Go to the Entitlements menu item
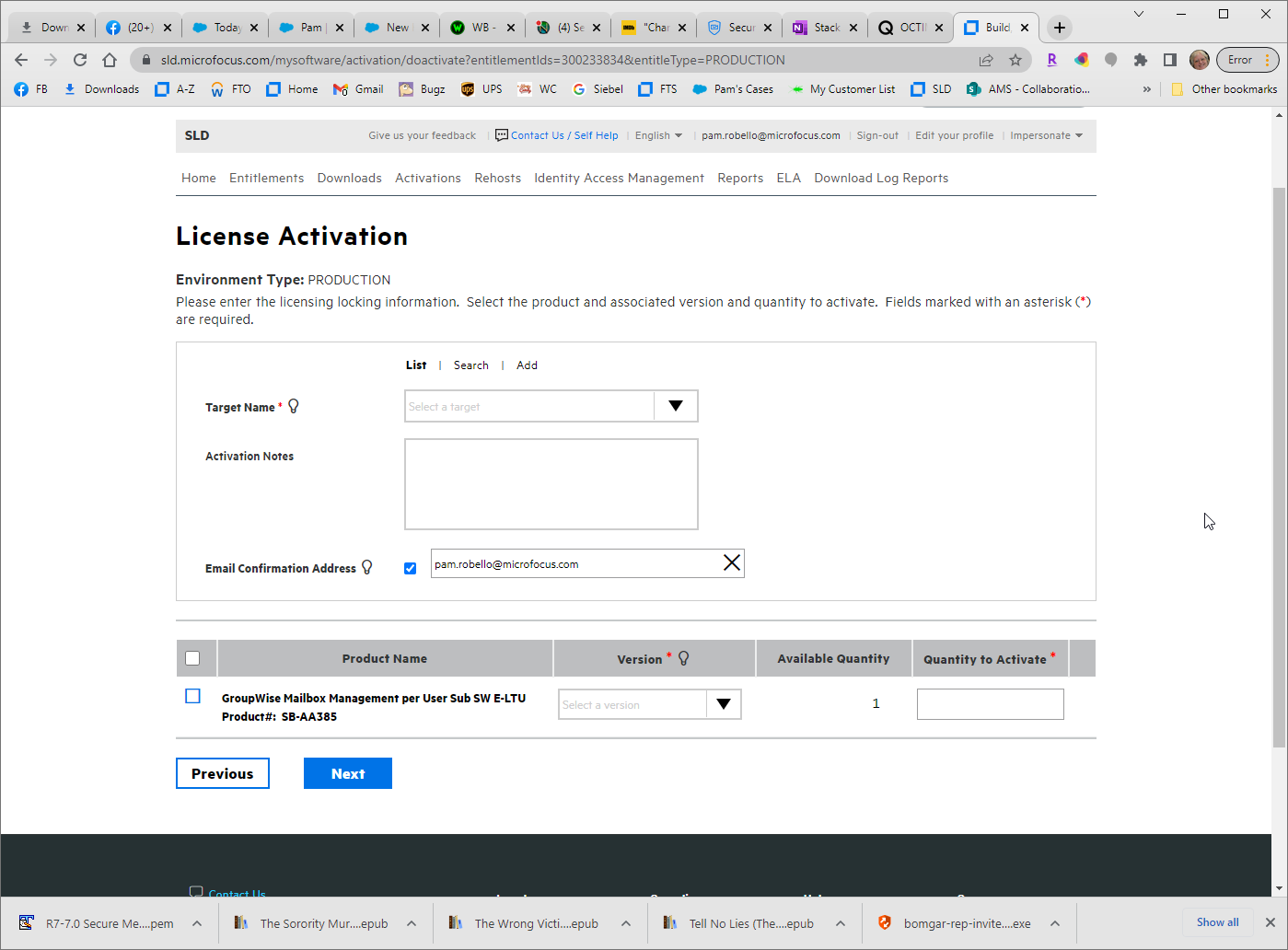Viewport: 1288px width, 950px height. point(266,178)
